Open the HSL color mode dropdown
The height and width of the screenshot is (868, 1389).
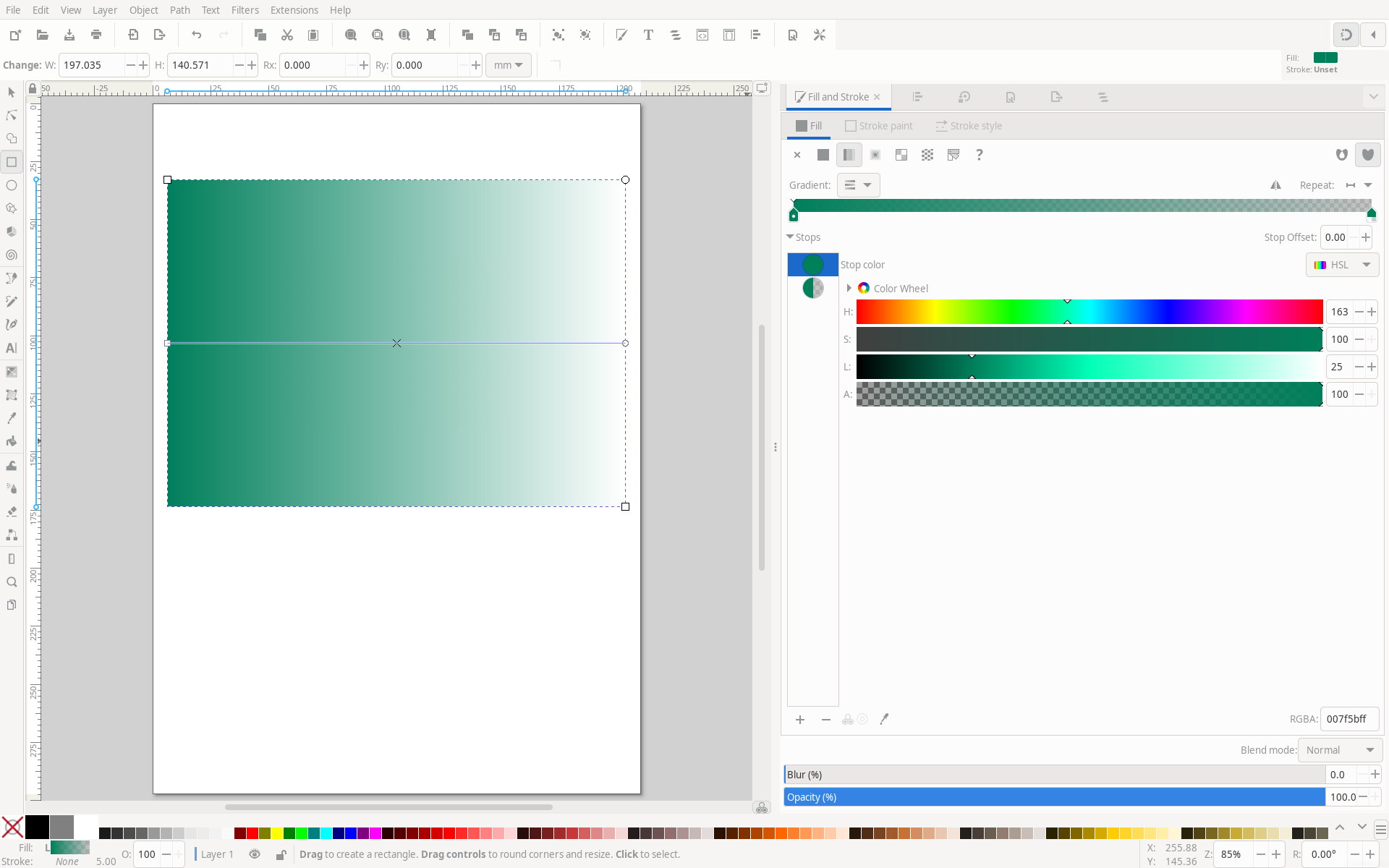coord(1343,265)
